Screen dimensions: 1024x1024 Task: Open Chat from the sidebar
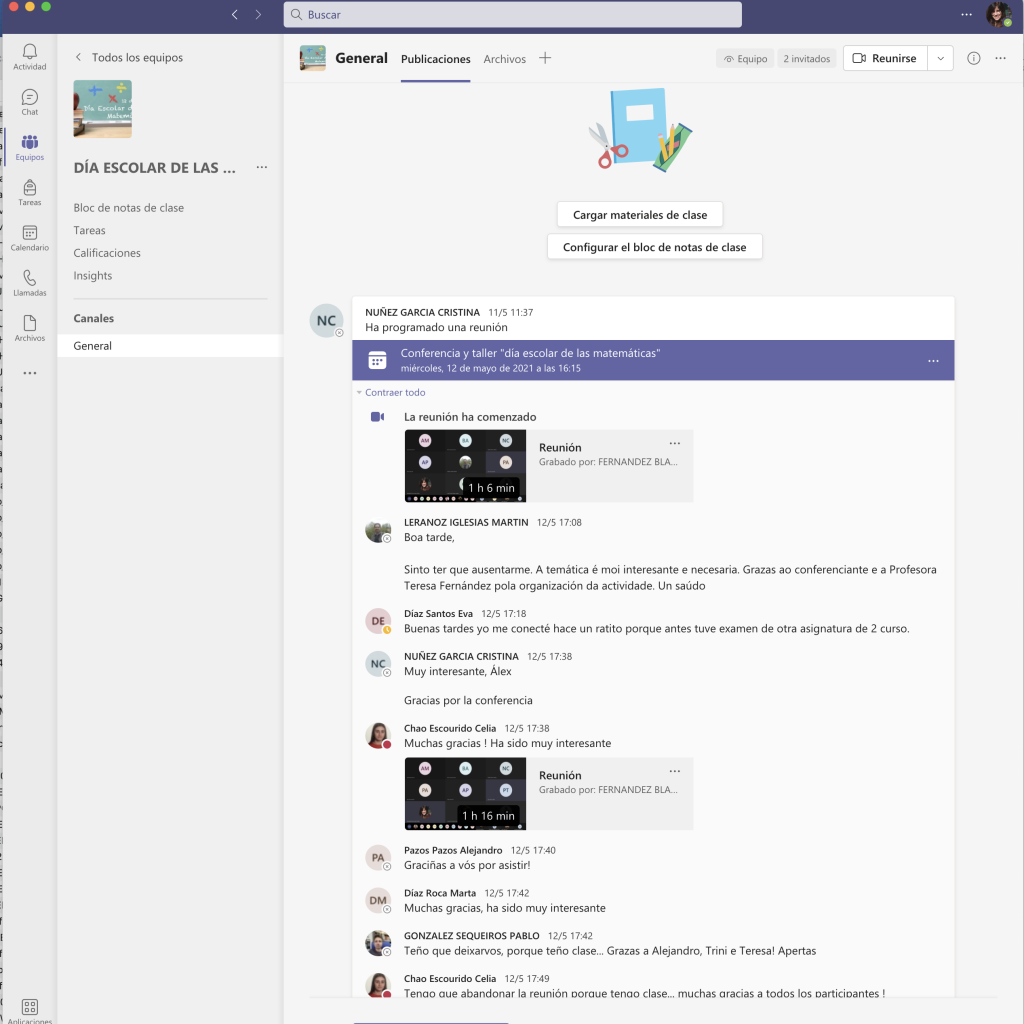[29, 102]
